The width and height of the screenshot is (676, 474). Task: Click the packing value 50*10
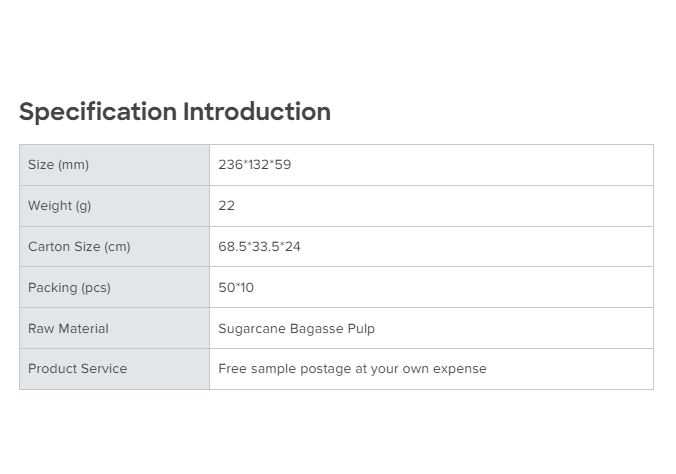pyautogui.click(x=236, y=288)
